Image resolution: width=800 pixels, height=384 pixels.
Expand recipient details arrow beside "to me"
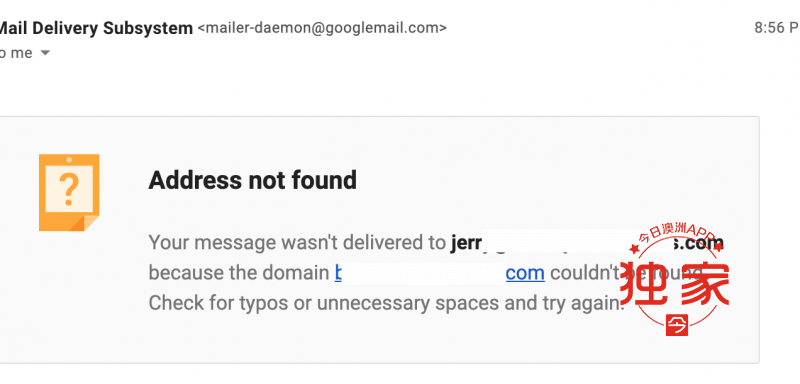coord(45,53)
